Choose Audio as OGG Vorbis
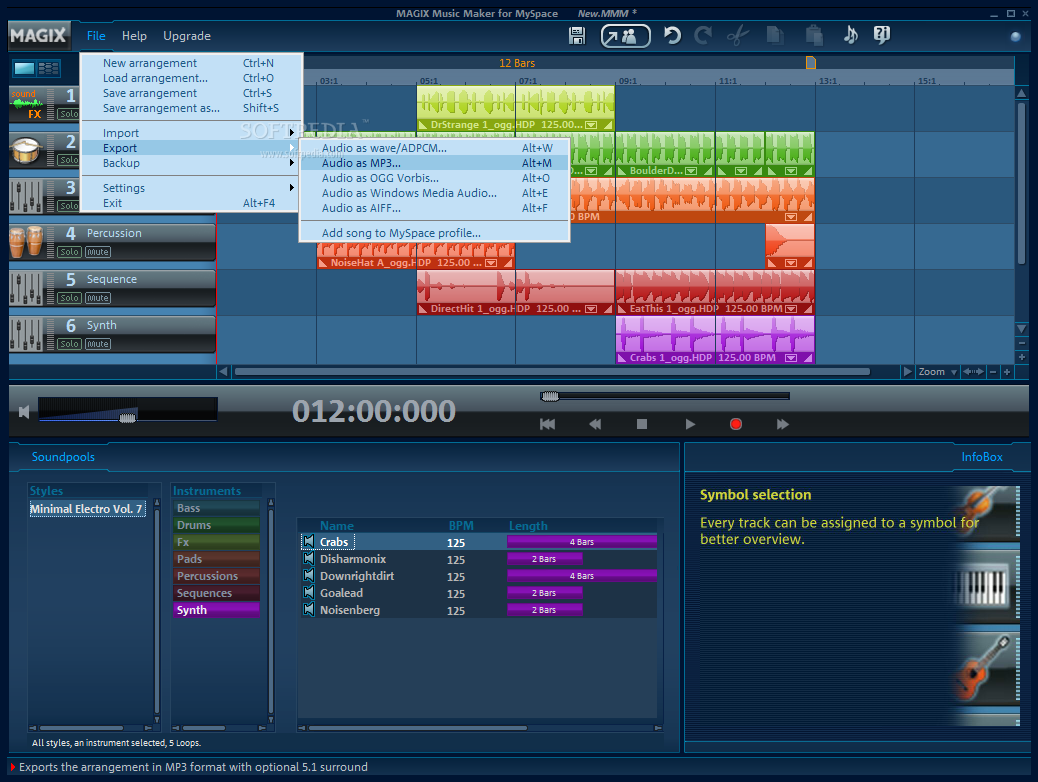Screen dimensions: 1038x782 coord(435,178)
